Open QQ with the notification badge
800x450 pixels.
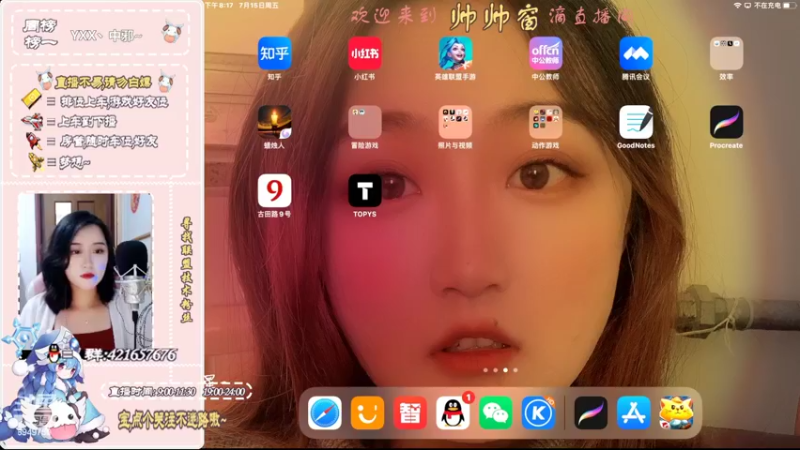pos(453,413)
